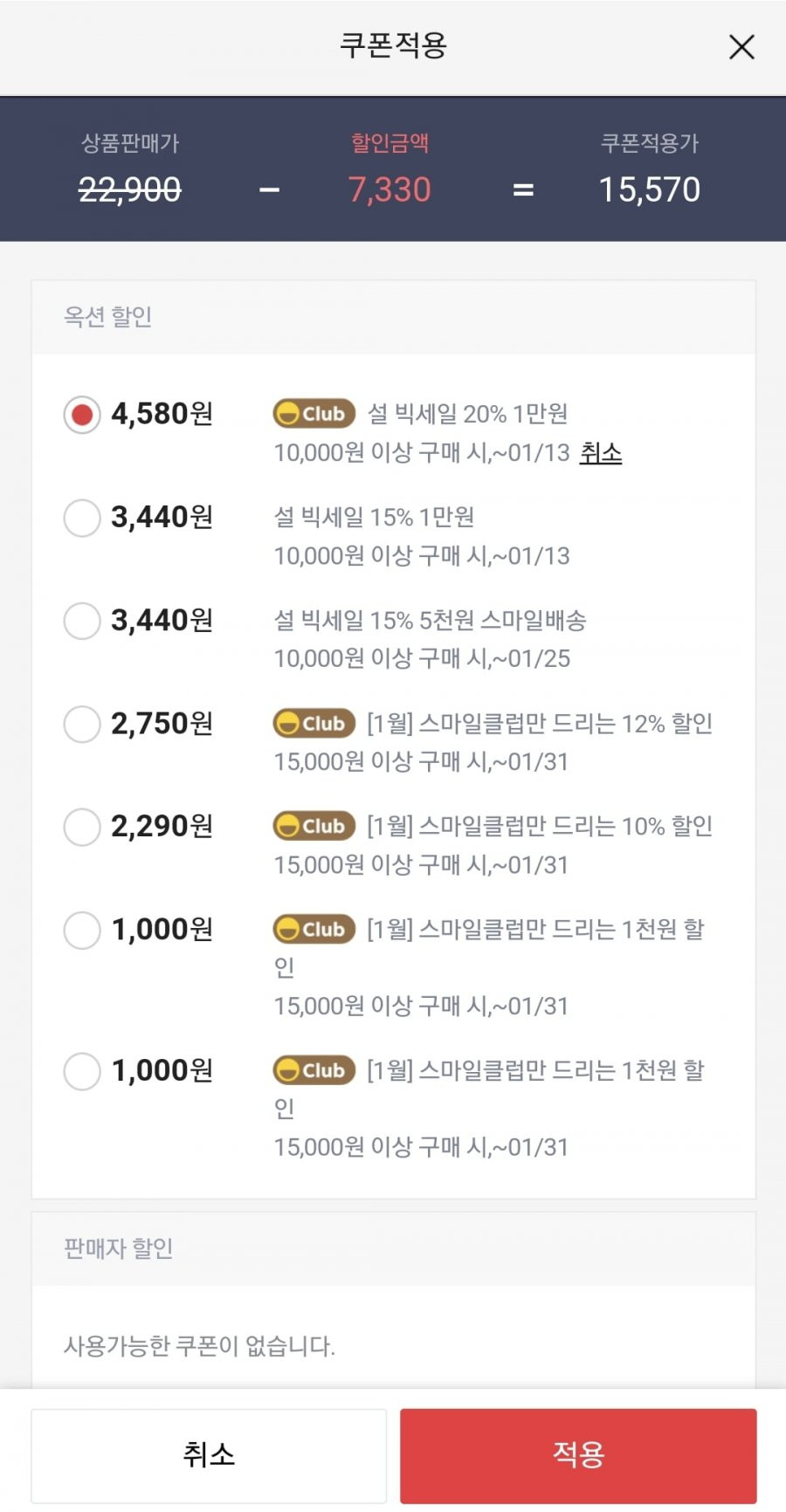Click the crossed-out 22,900 상품판매가
The width and height of the screenshot is (786, 1512).
click(130, 189)
